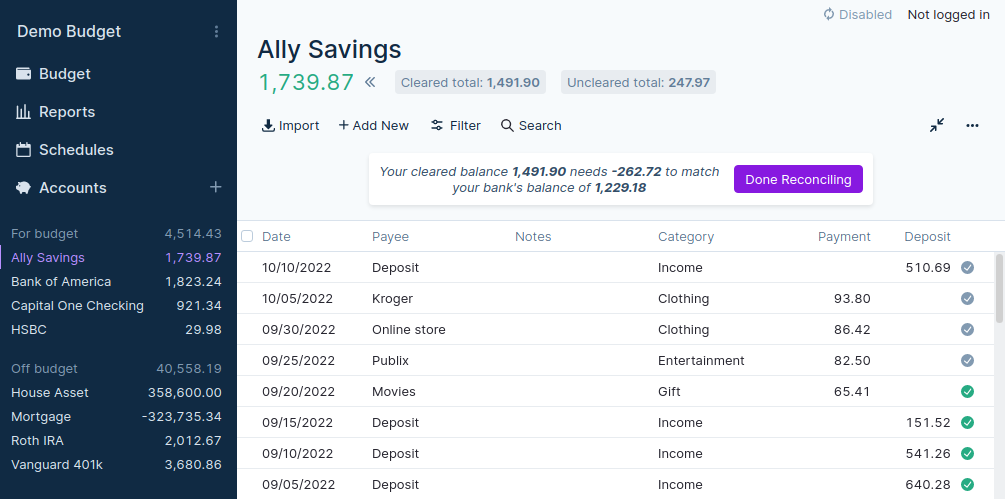Toggle cleared status of Movies transaction
The height and width of the screenshot is (499, 1005).
point(967,391)
